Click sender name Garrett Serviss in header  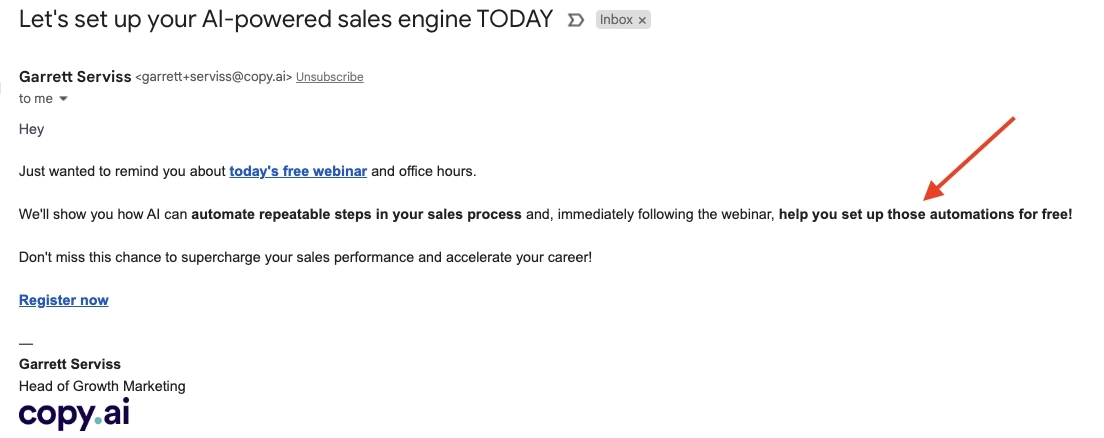pos(75,76)
